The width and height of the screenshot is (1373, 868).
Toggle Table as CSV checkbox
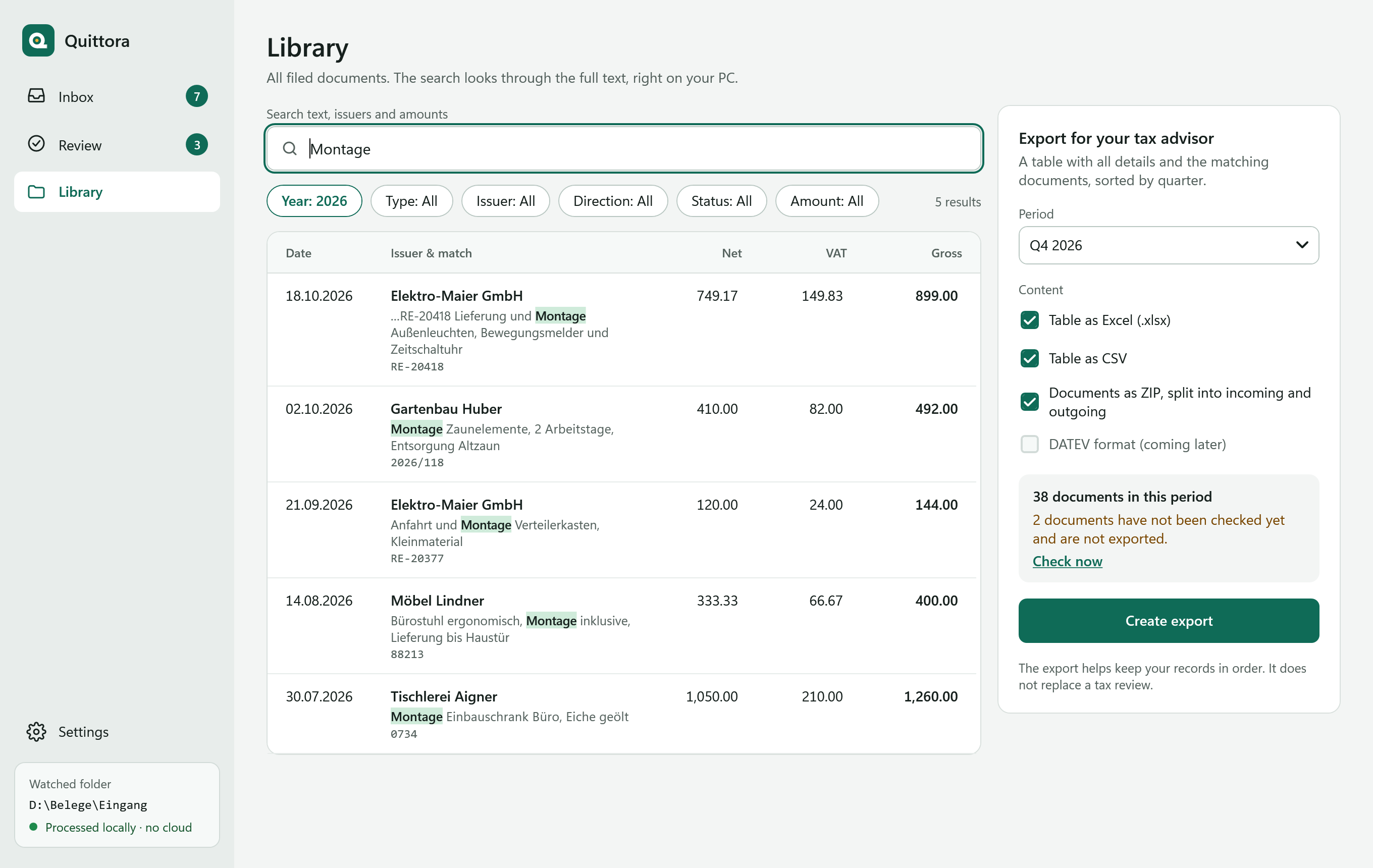pyautogui.click(x=1030, y=358)
